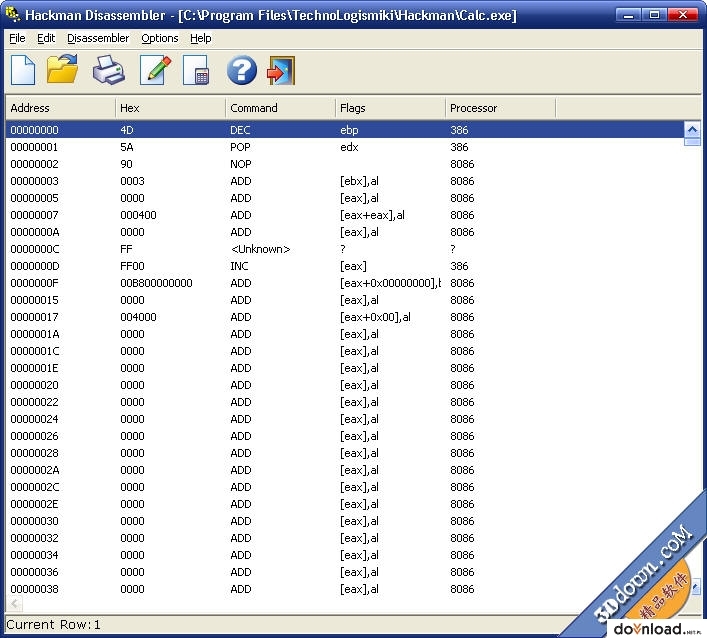Click the [ebx],al flags cell

click(359, 181)
